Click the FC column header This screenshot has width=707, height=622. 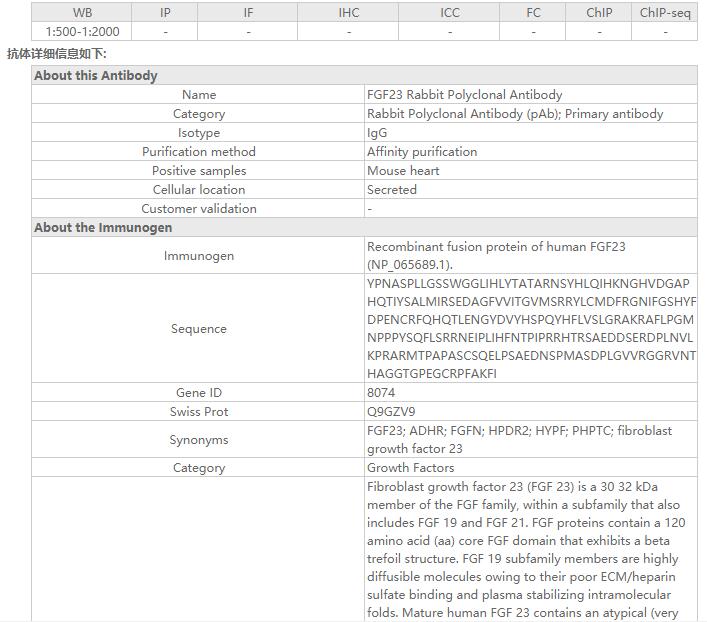(x=534, y=13)
